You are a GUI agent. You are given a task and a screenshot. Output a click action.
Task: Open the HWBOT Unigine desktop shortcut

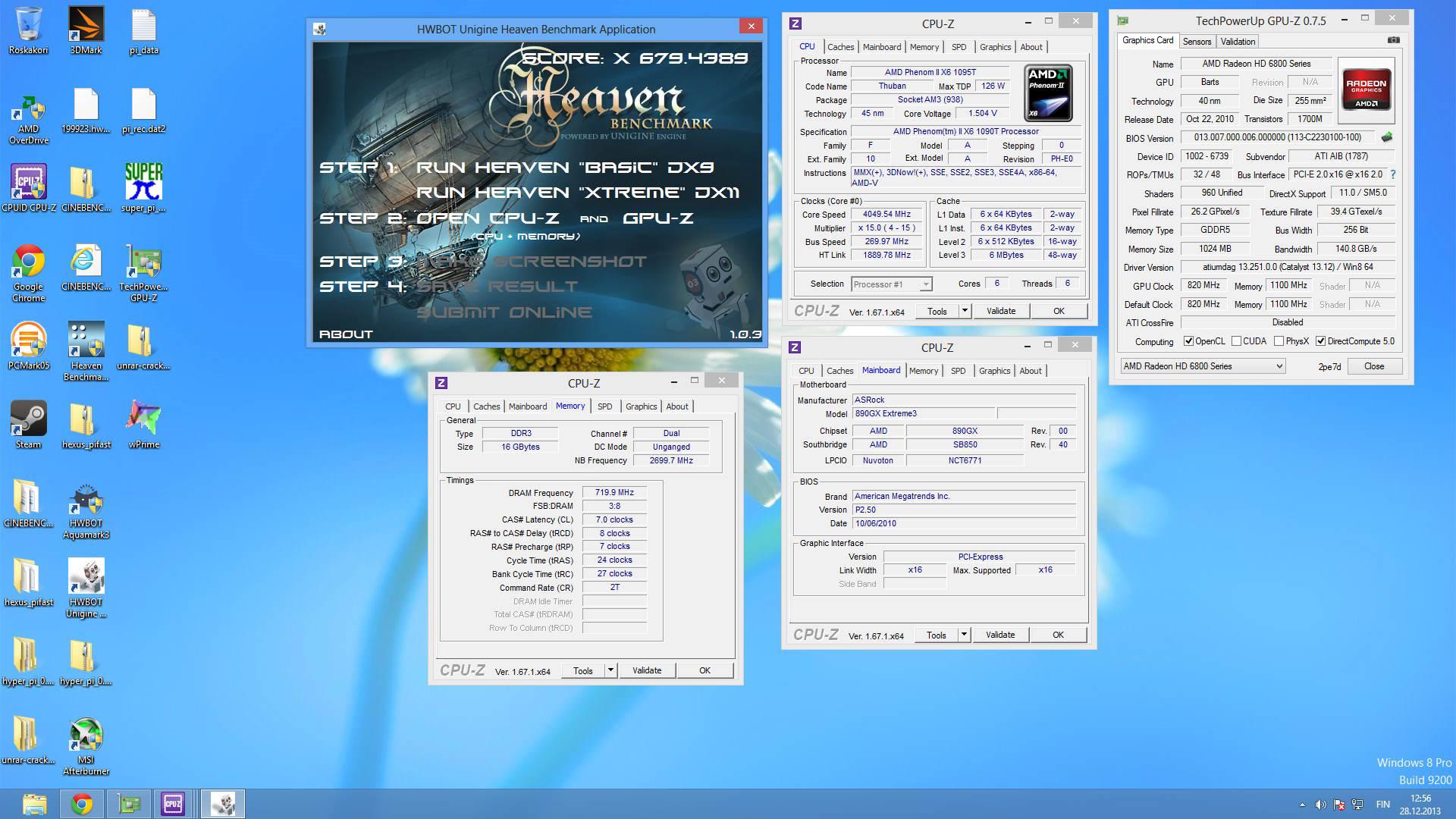(86, 589)
